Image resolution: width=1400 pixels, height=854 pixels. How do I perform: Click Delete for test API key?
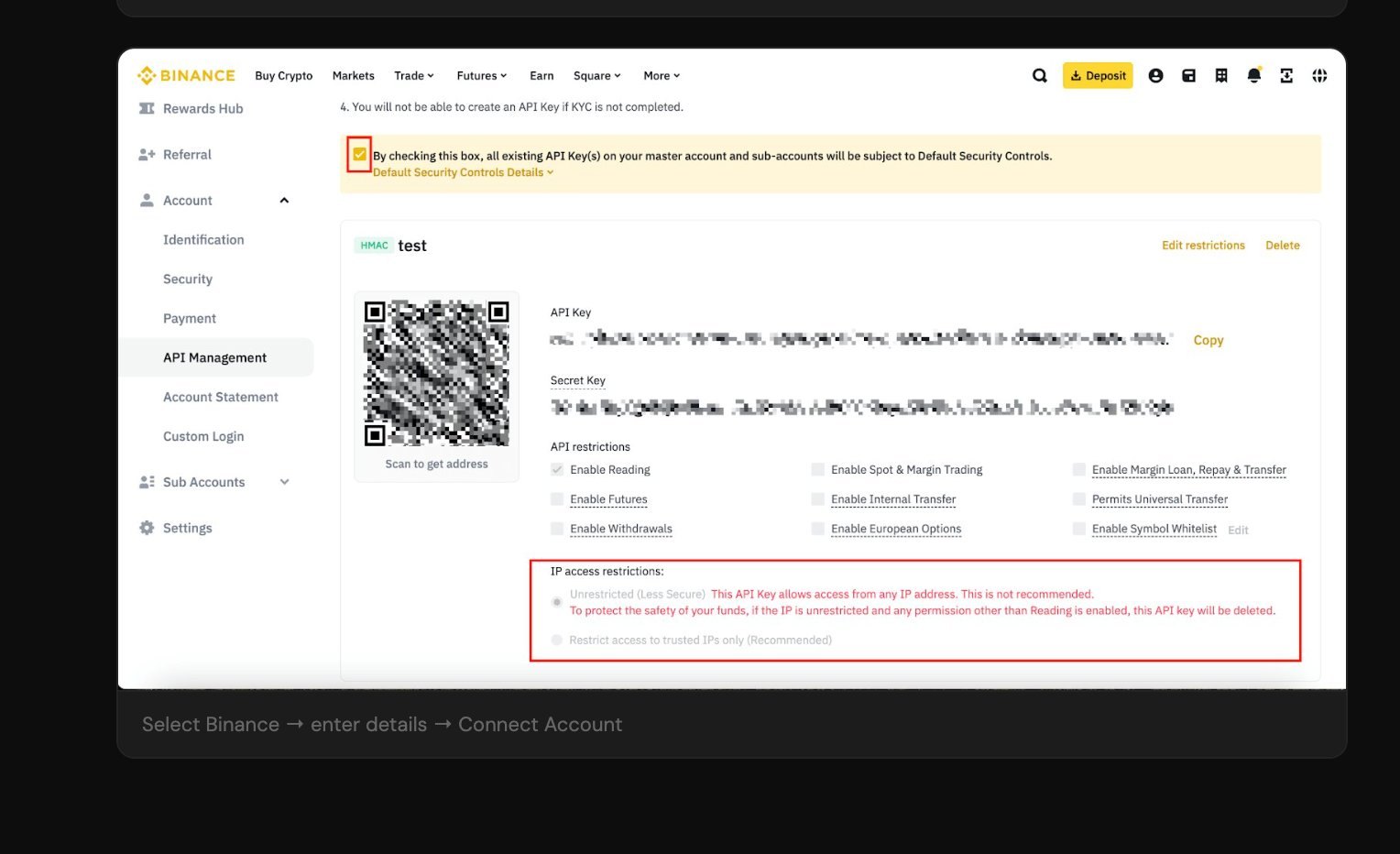(1283, 246)
